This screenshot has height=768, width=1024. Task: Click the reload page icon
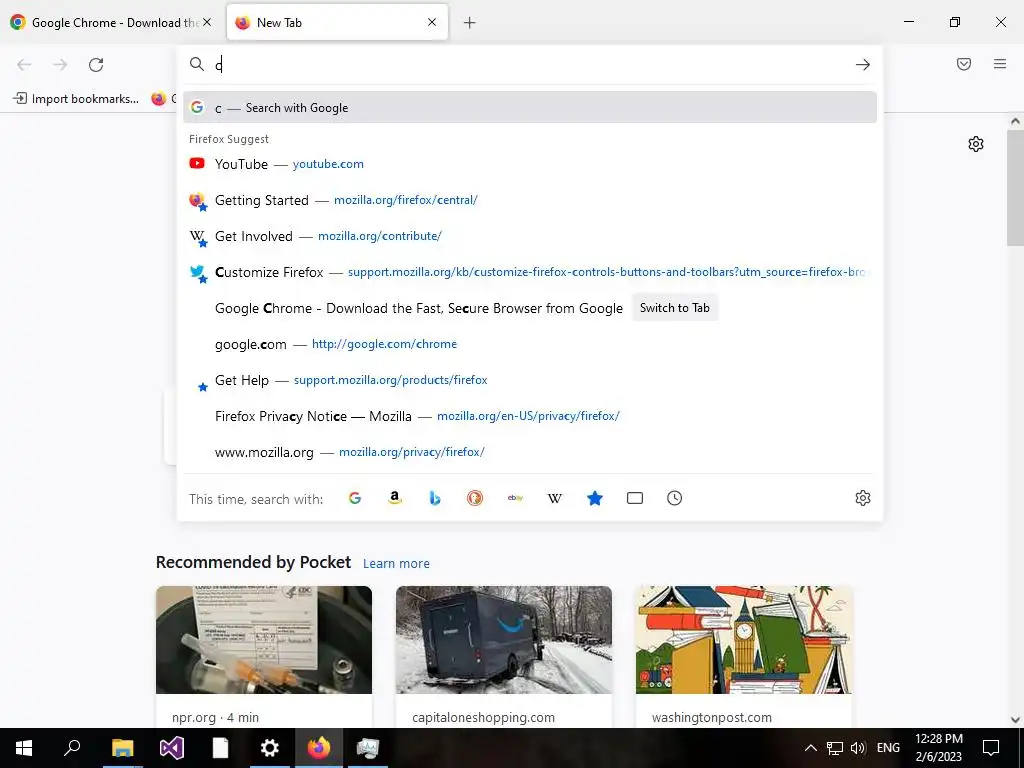[x=96, y=65]
